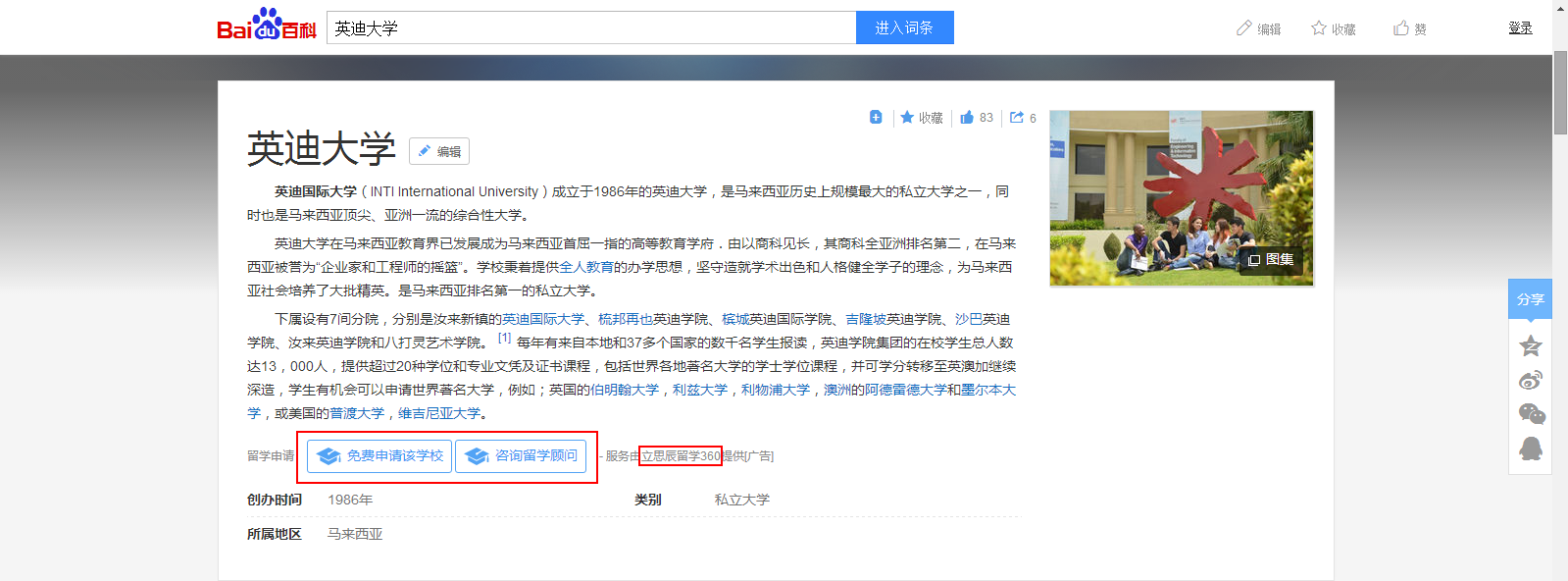Open the university campus thumbnail image

click(1181, 197)
